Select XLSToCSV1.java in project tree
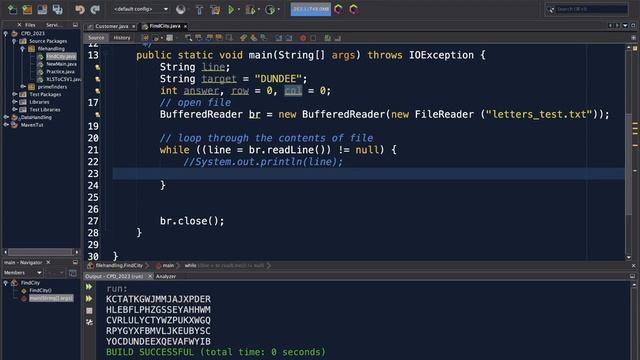 click(x=63, y=79)
